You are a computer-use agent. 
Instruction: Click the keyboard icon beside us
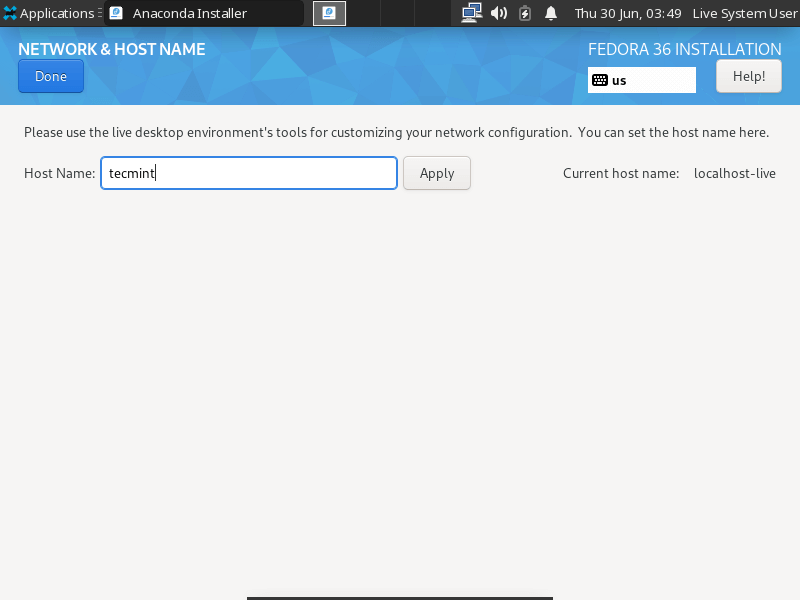[599, 80]
